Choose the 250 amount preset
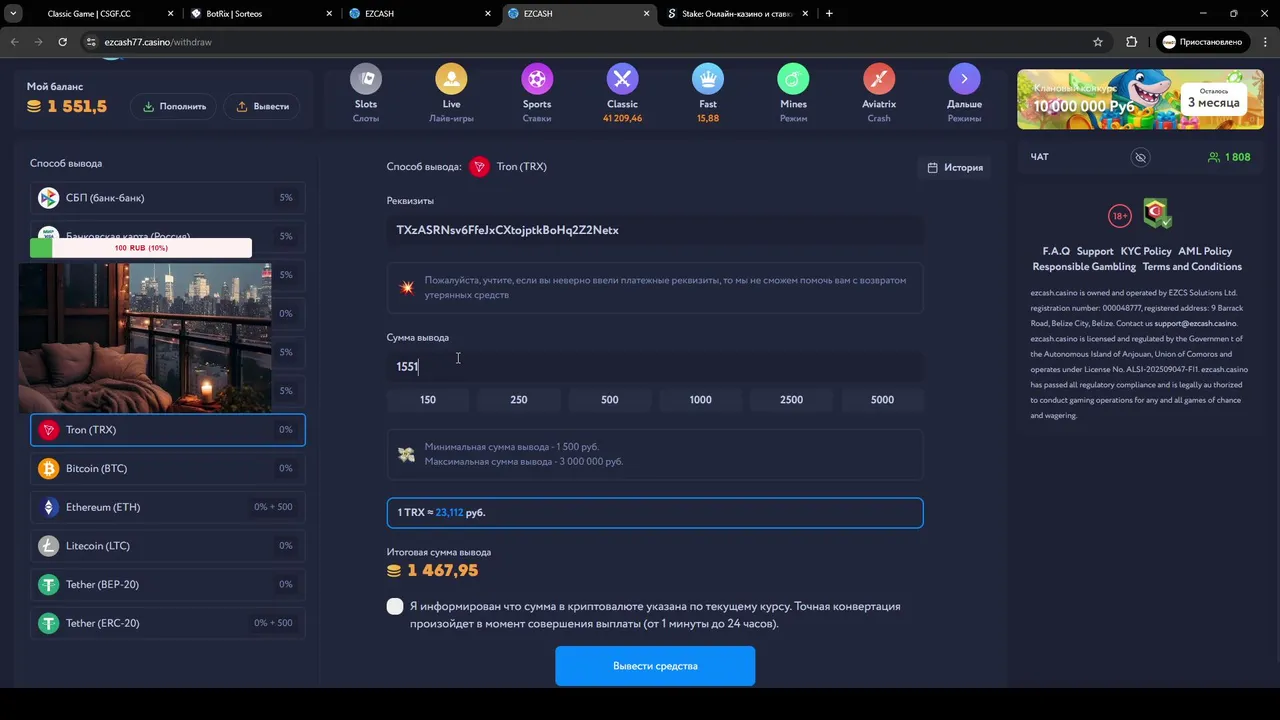 pos(519,400)
